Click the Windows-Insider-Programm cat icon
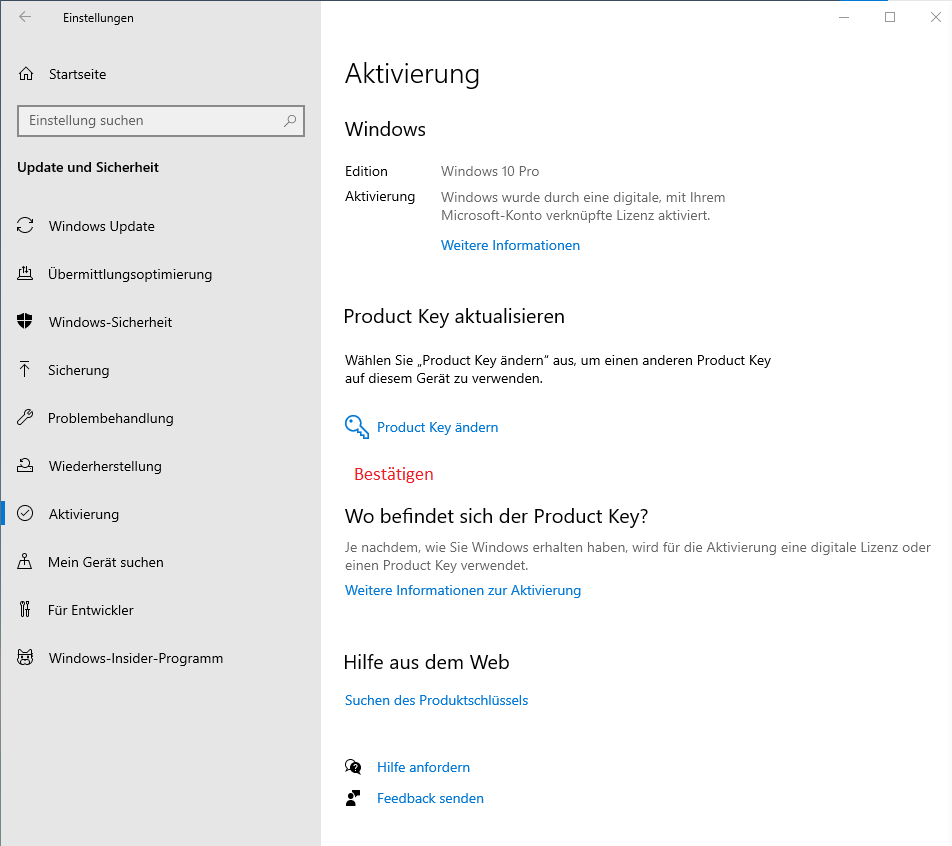Image resolution: width=952 pixels, height=846 pixels. (x=25, y=657)
